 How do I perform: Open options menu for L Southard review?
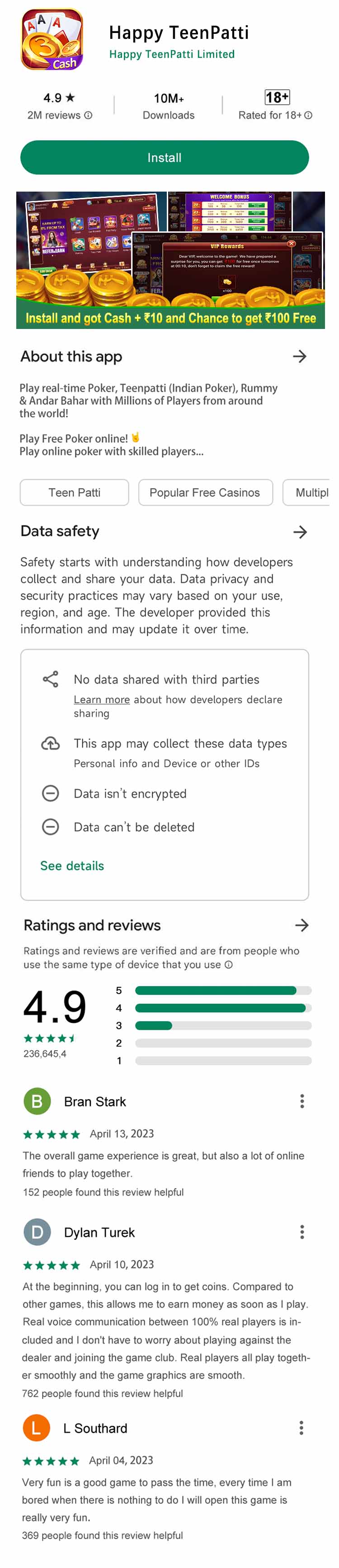[301, 1427]
